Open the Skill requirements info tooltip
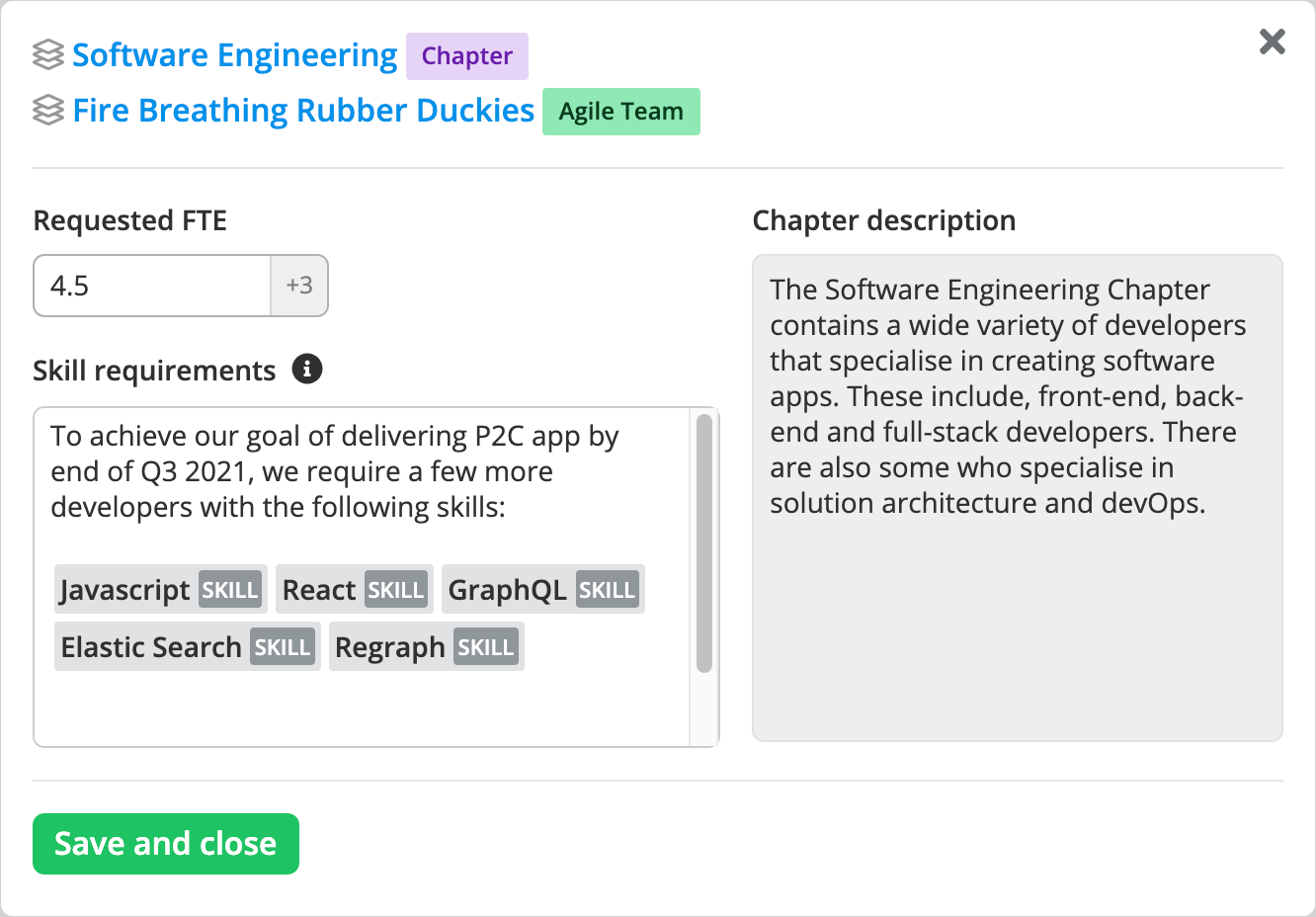The width and height of the screenshot is (1316, 917). pos(307,369)
